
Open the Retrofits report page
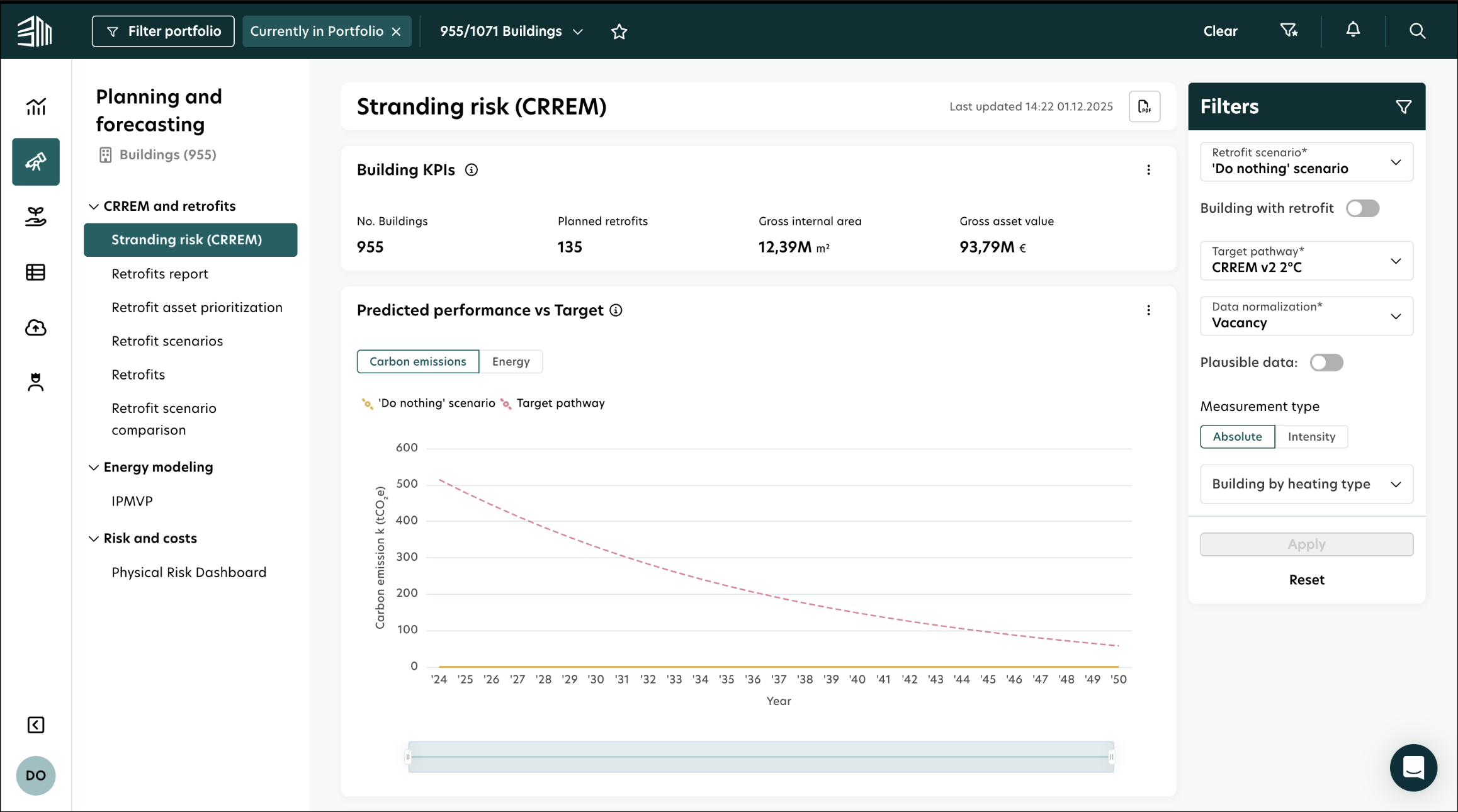point(160,274)
